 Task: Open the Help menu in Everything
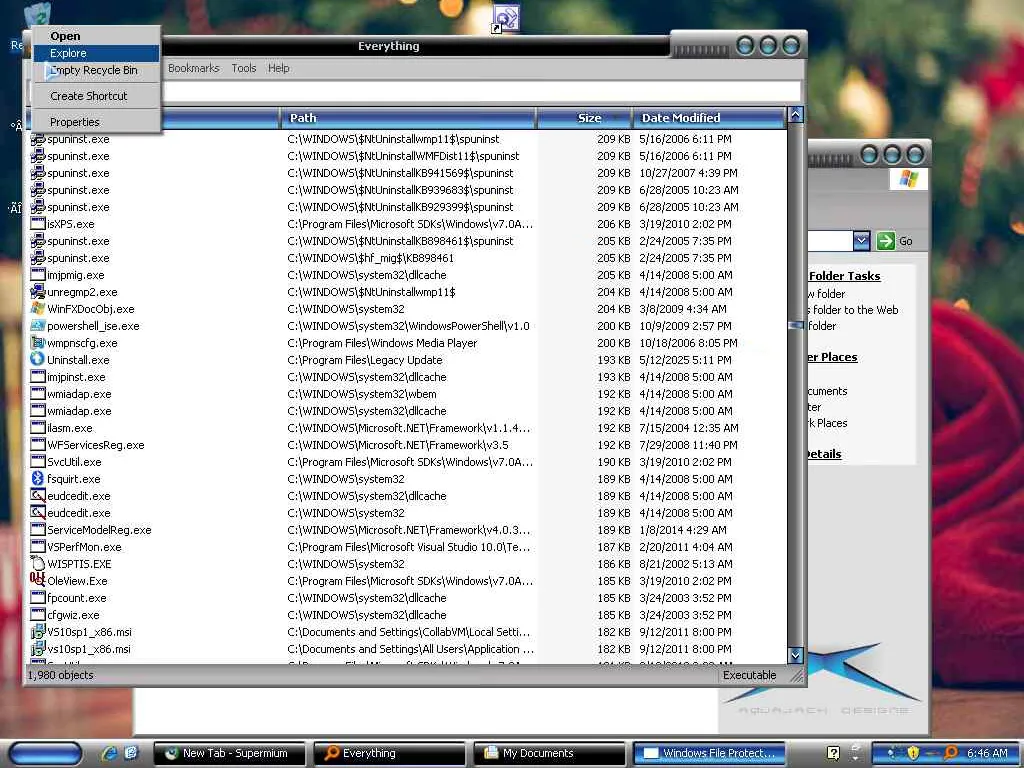click(278, 68)
